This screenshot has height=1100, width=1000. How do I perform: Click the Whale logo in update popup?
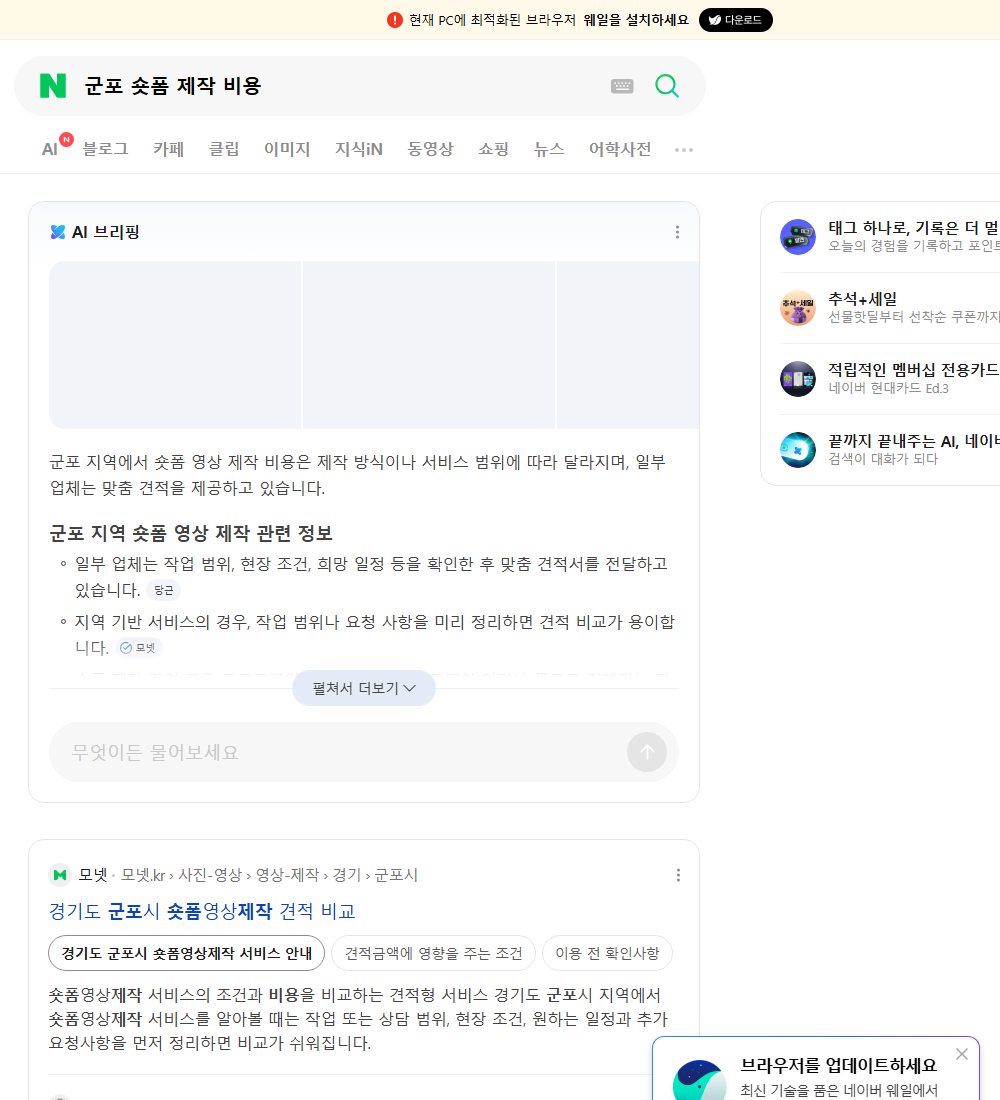(x=700, y=1080)
